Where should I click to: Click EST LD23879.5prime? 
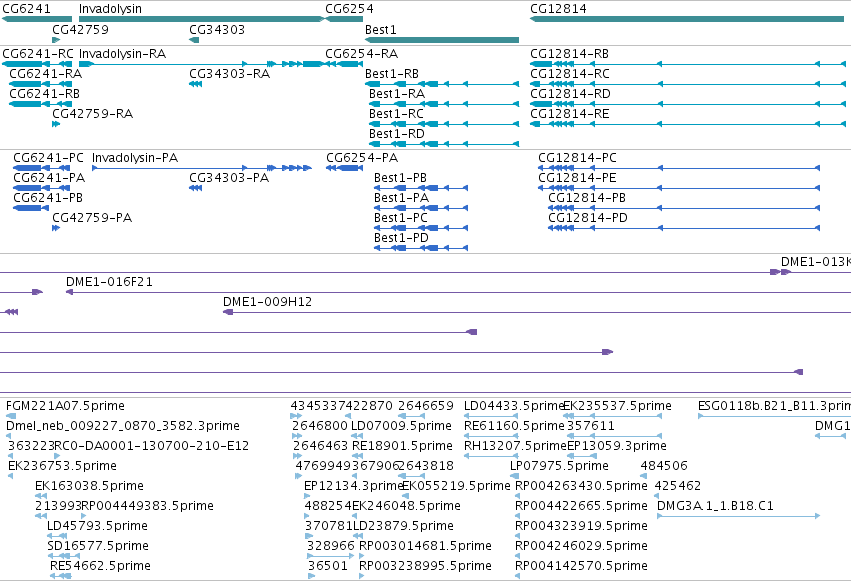coord(403,526)
